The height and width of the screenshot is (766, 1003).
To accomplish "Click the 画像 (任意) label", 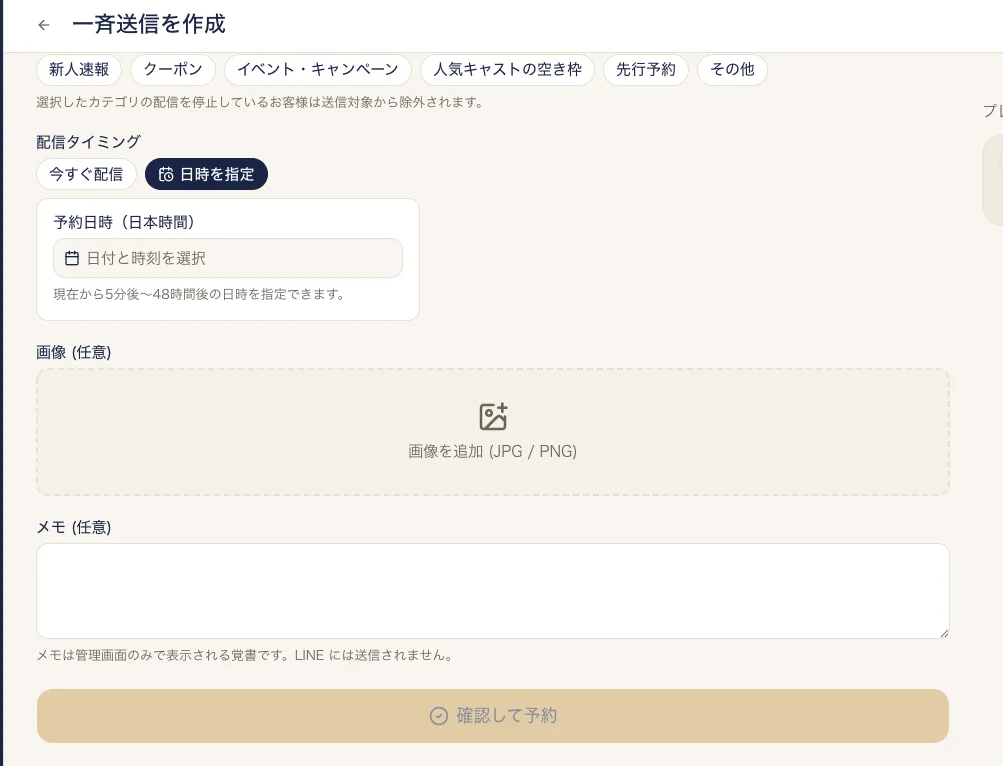I will coord(74,352).
